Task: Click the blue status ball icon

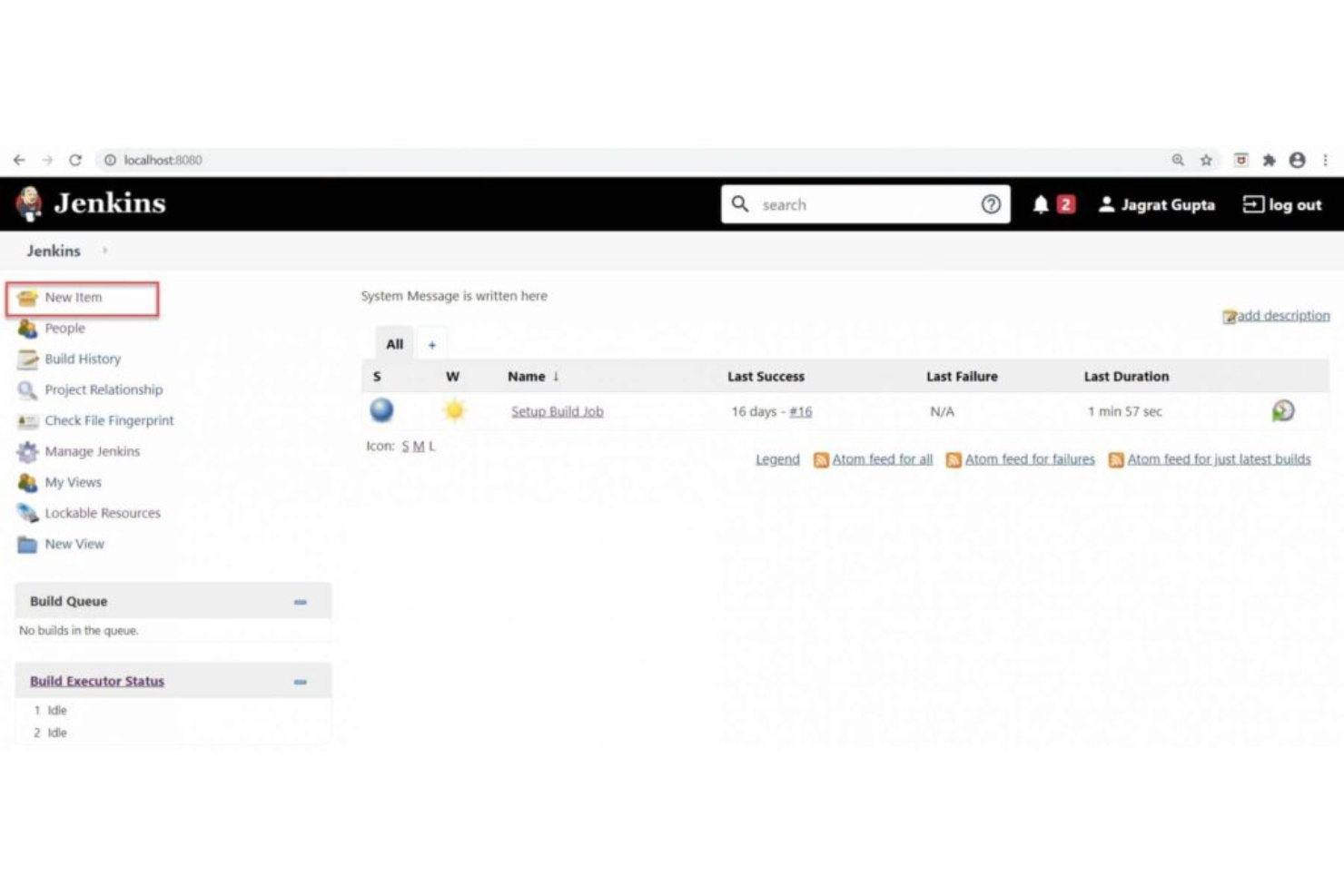Action: 381,410
